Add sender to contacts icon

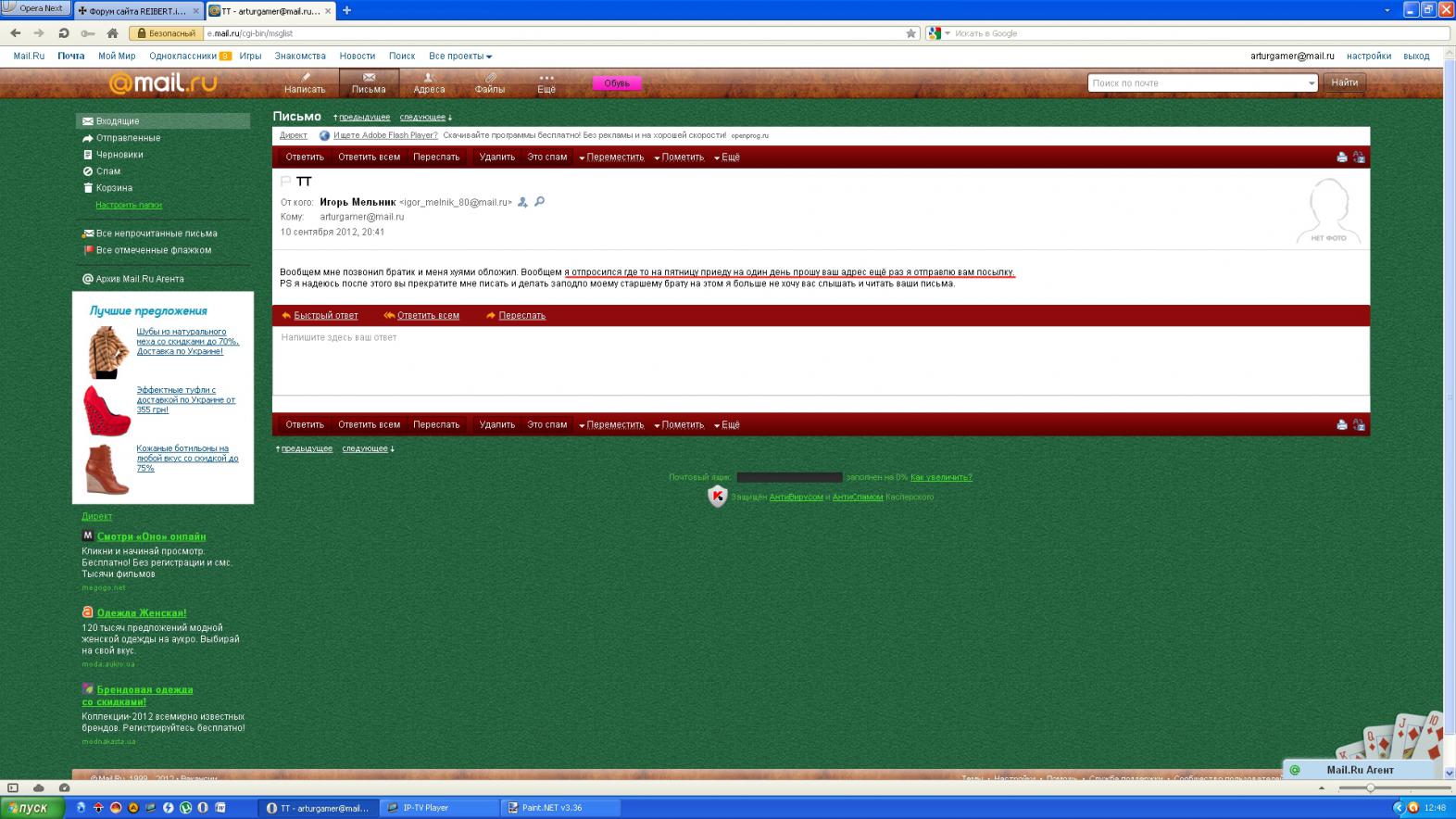(x=522, y=202)
